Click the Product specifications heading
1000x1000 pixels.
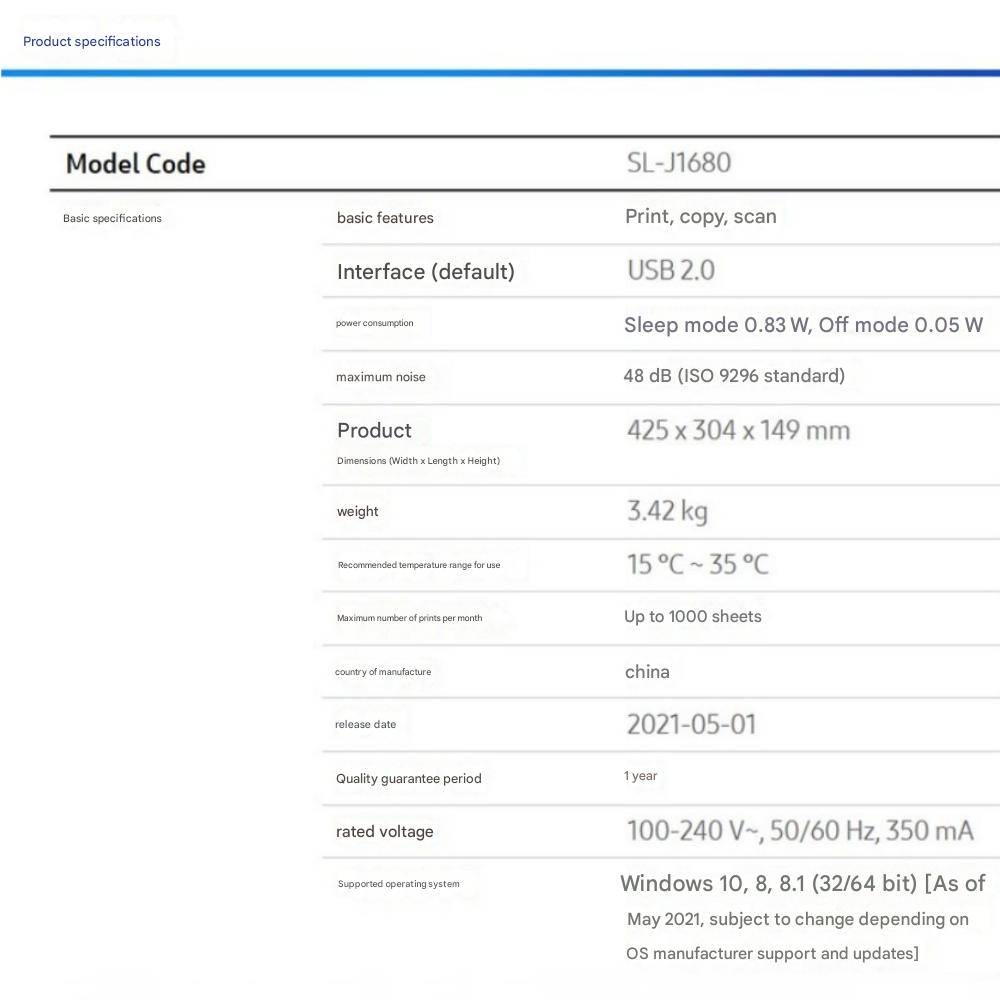(92, 41)
